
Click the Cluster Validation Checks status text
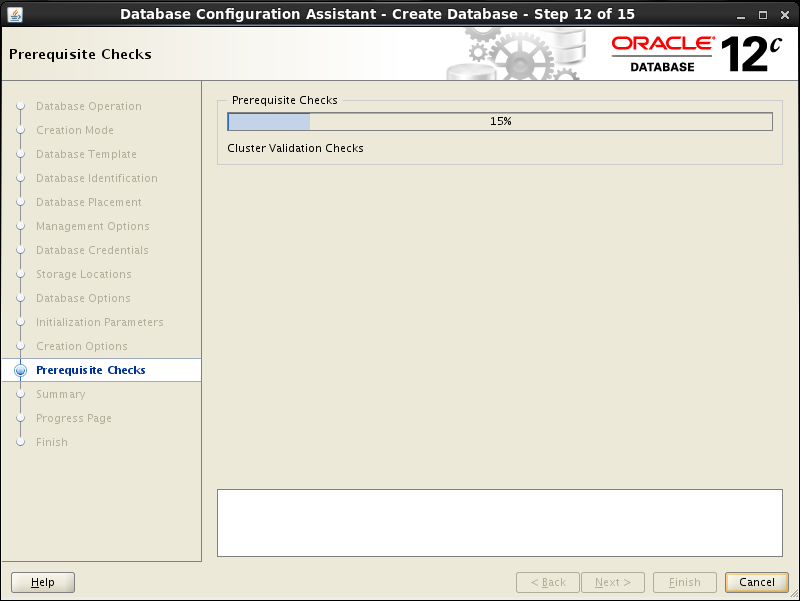pyautogui.click(x=295, y=148)
